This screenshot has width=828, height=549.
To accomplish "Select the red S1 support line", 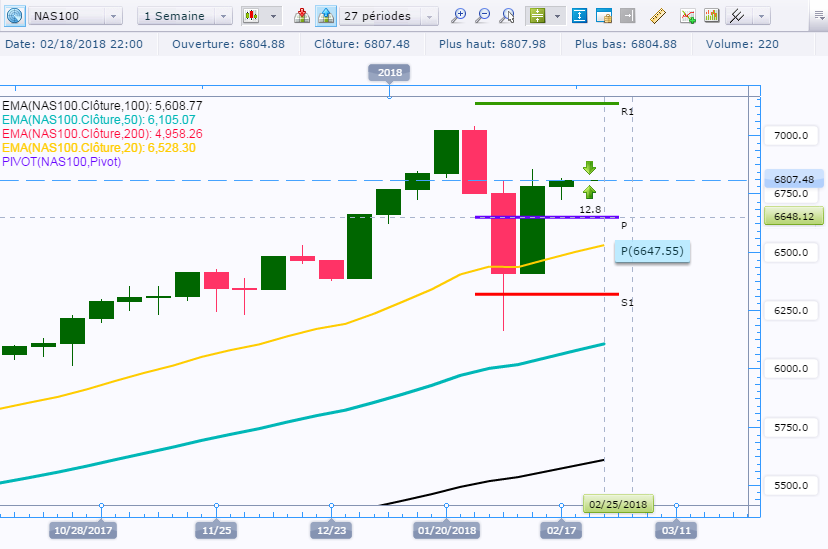I will (x=547, y=294).
